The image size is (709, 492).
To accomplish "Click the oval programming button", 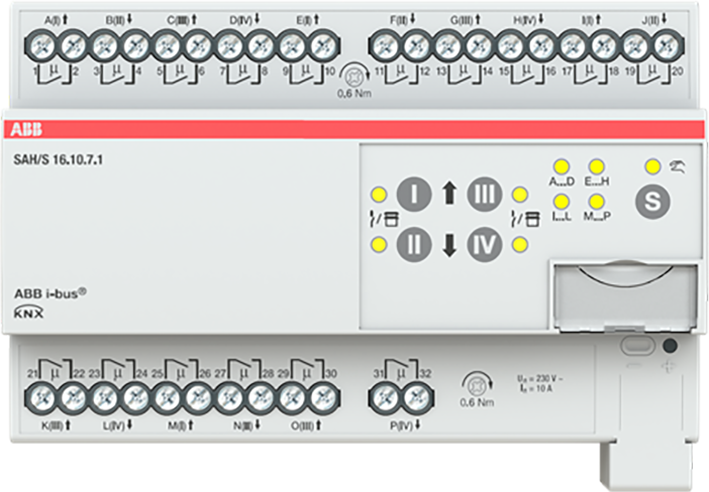I will coord(638,346).
